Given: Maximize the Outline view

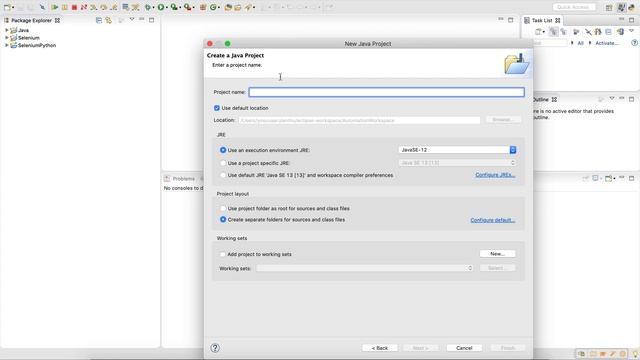Looking at the screenshot, I should coord(631,99).
